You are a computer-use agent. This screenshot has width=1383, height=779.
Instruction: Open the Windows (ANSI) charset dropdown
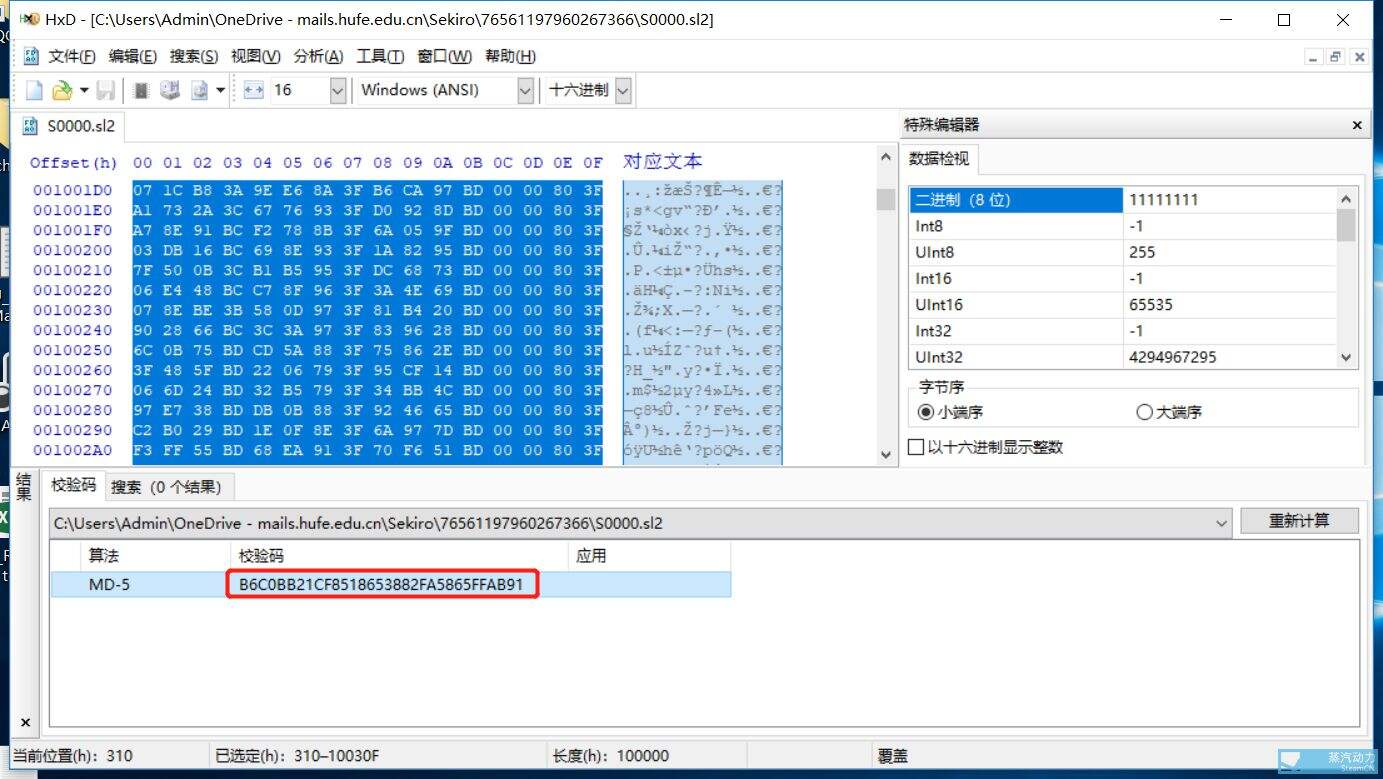[525, 90]
